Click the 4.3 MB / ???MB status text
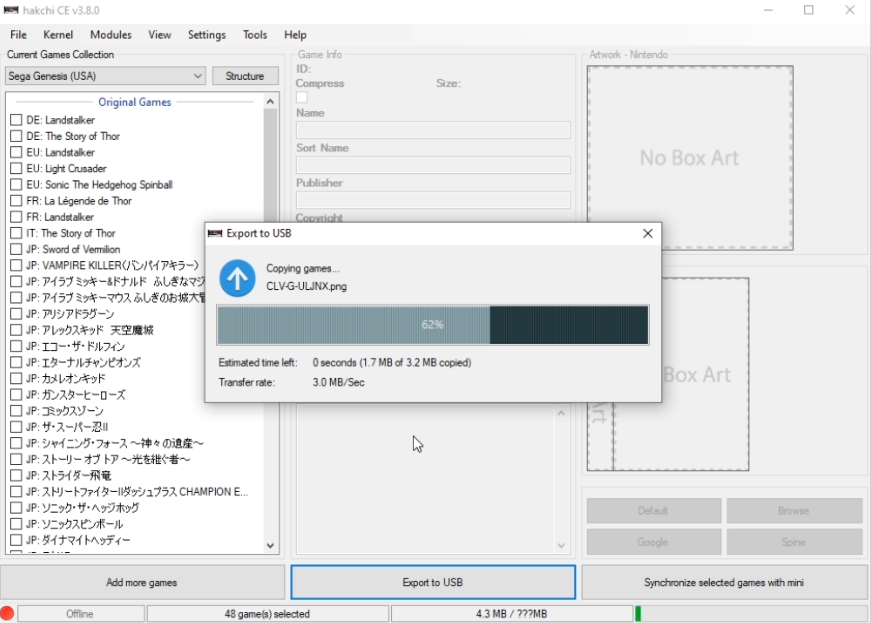This screenshot has width=871, height=623. click(x=512, y=614)
